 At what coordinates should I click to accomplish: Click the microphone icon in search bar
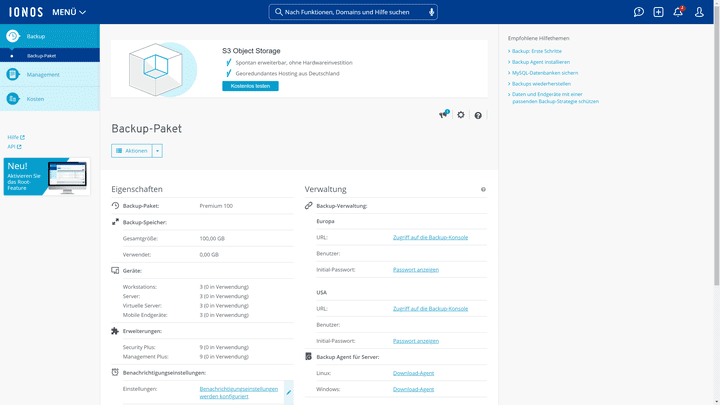pyautogui.click(x=431, y=12)
